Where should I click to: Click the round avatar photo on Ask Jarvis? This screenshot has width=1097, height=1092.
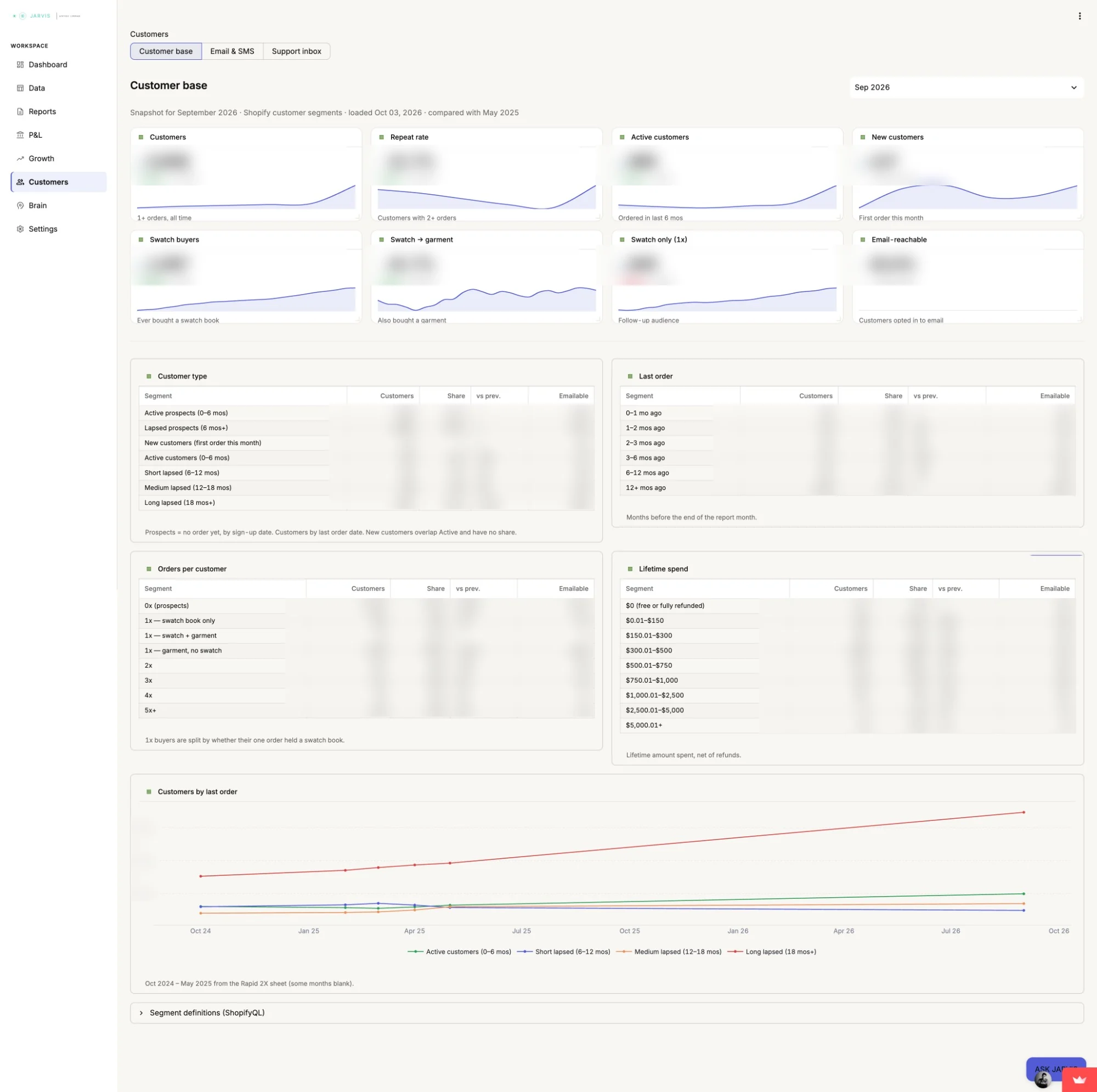coord(1043,1079)
